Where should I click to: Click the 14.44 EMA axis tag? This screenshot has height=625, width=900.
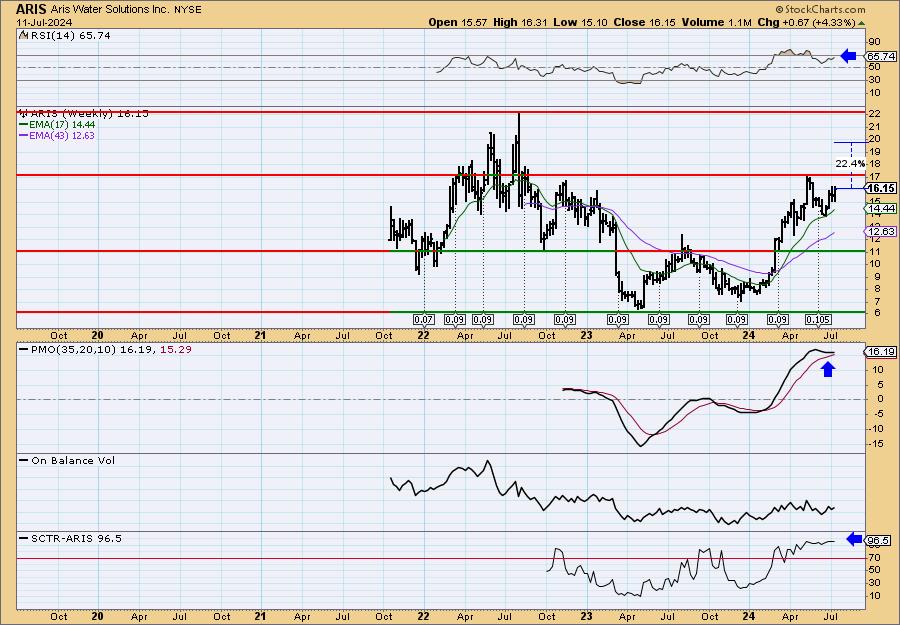click(881, 208)
